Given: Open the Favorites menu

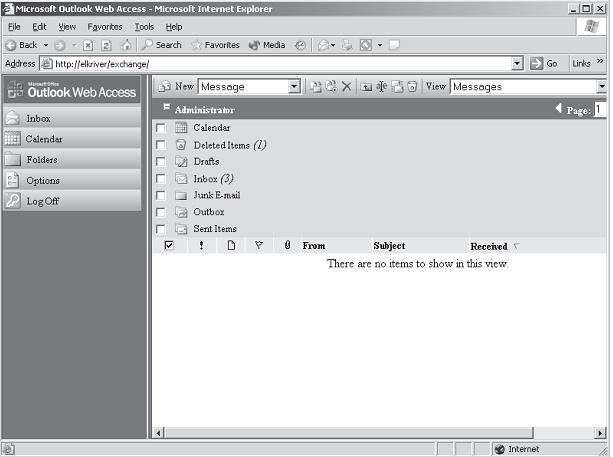Looking at the screenshot, I should (x=105, y=27).
